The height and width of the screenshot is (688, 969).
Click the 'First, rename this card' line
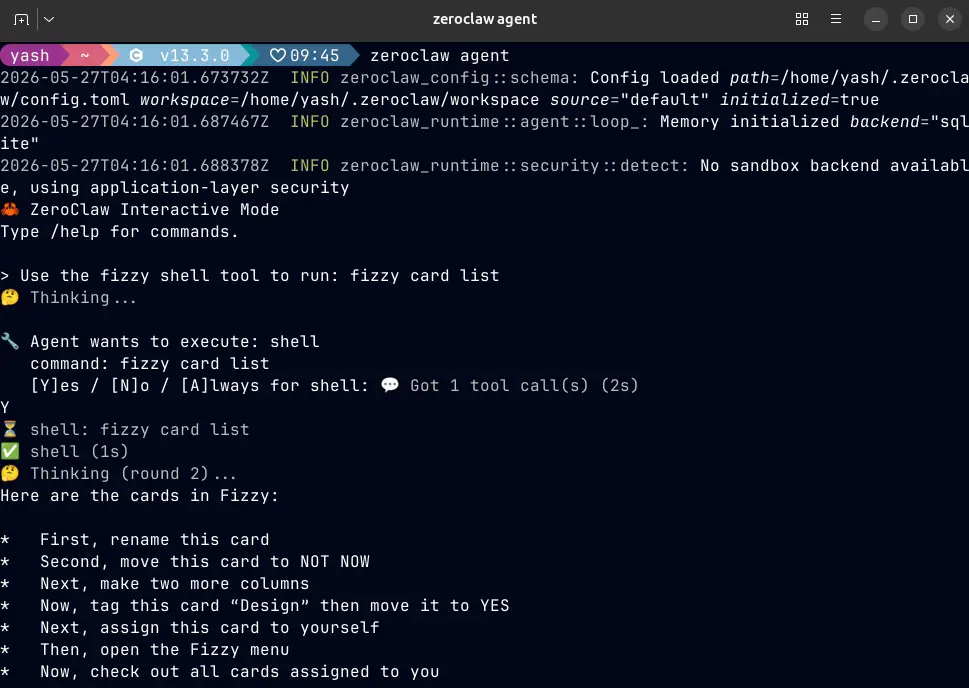coord(154,540)
